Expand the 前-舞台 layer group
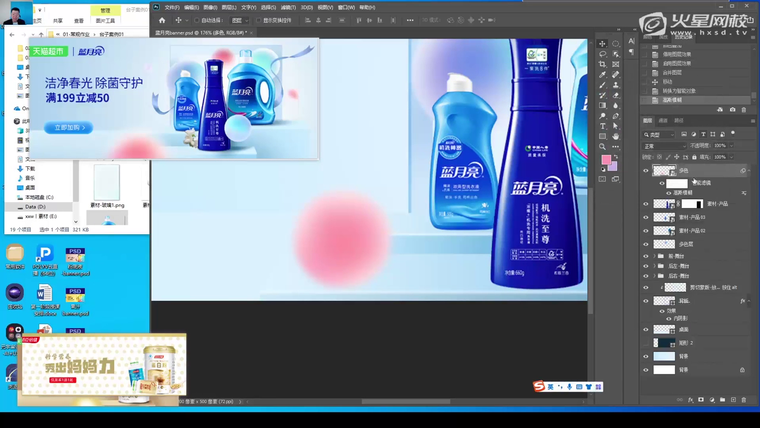Viewport: 760px width, 428px height. [656, 256]
